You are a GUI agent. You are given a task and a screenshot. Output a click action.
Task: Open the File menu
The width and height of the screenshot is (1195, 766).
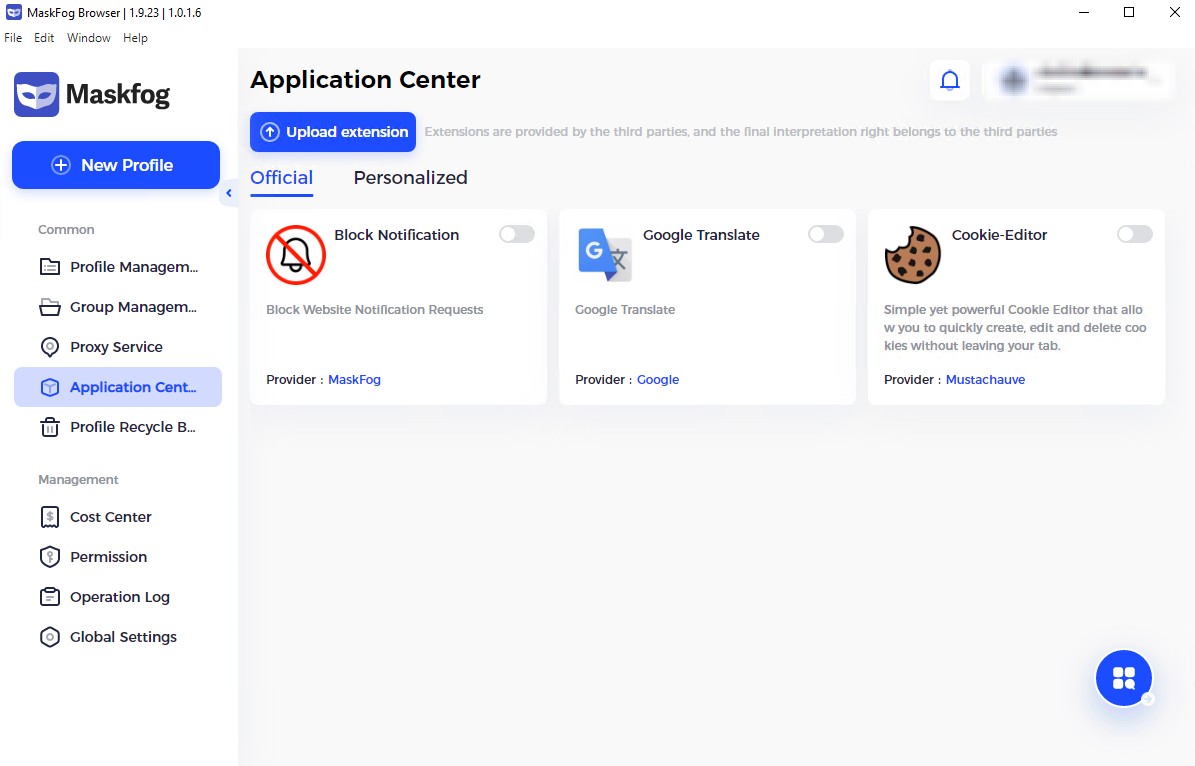[13, 37]
